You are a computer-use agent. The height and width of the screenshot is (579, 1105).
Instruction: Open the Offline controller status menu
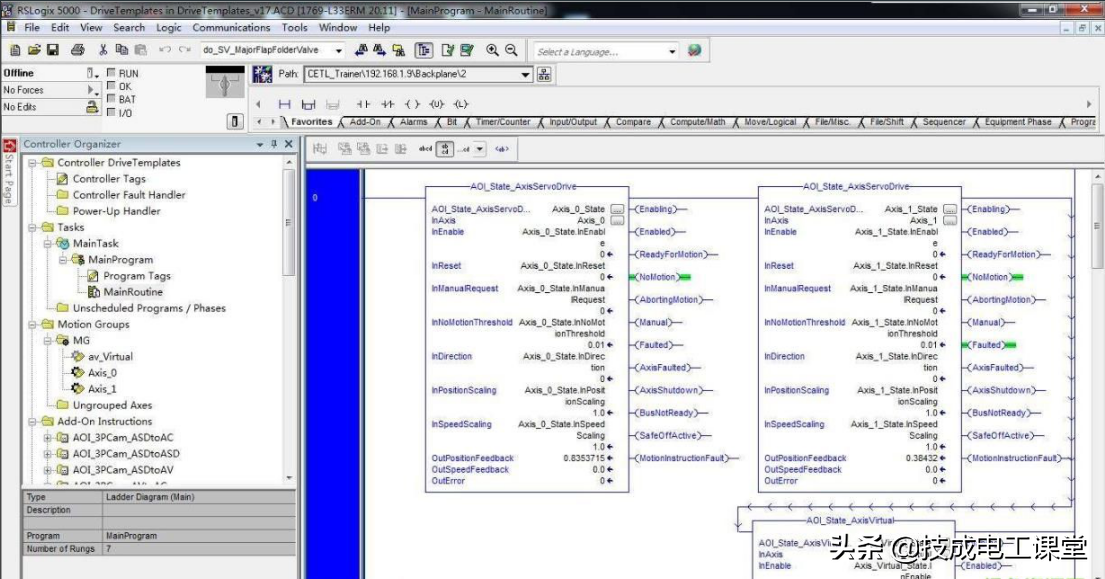92,73
